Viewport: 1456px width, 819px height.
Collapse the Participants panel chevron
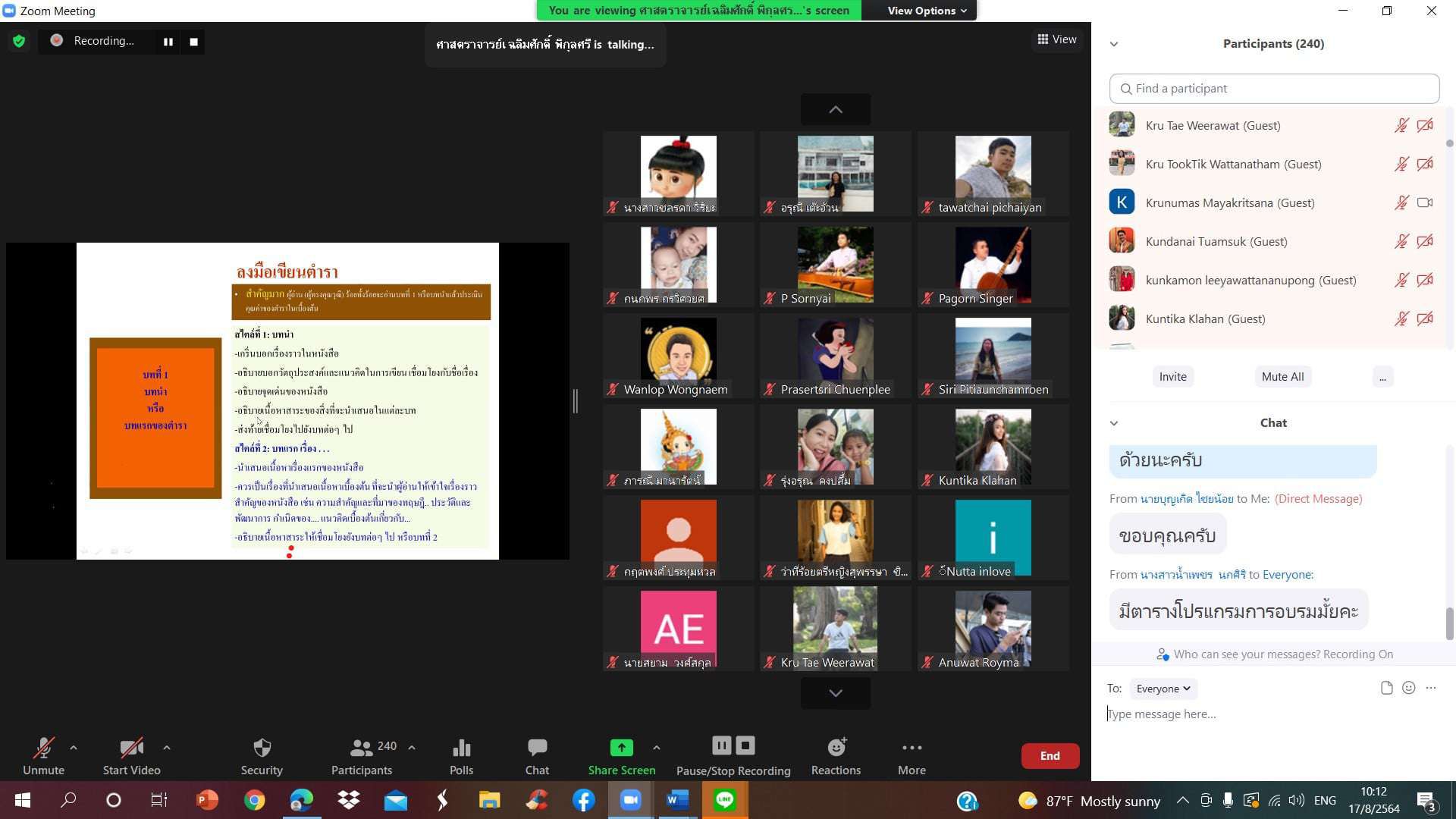click(x=1114, y=44)
